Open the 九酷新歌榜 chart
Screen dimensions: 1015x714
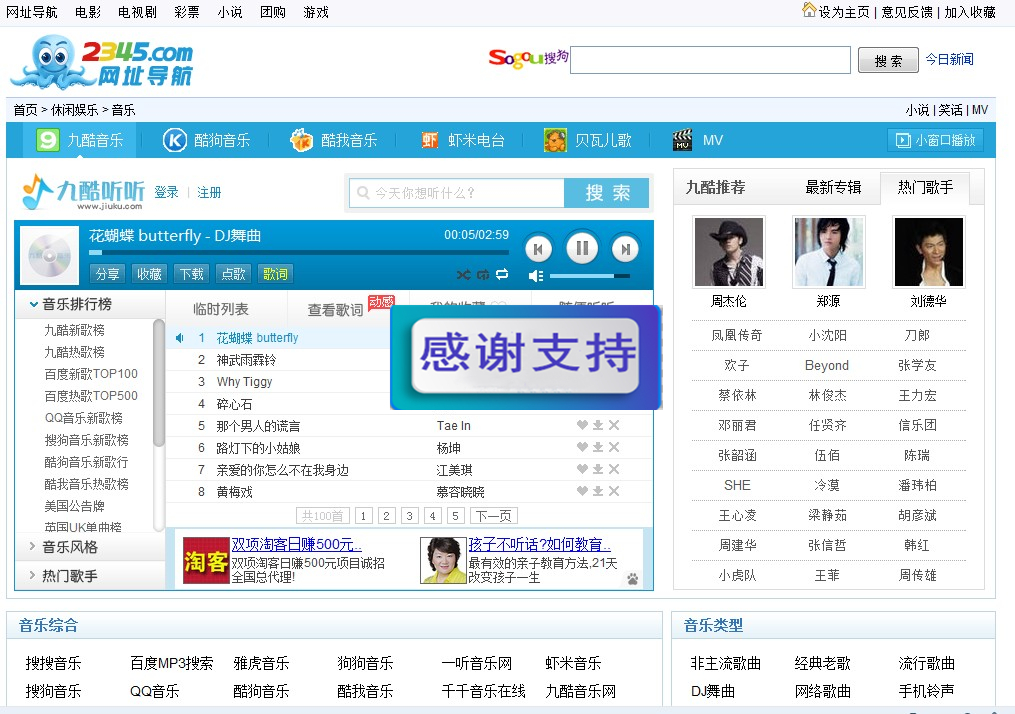coord(74,330)
